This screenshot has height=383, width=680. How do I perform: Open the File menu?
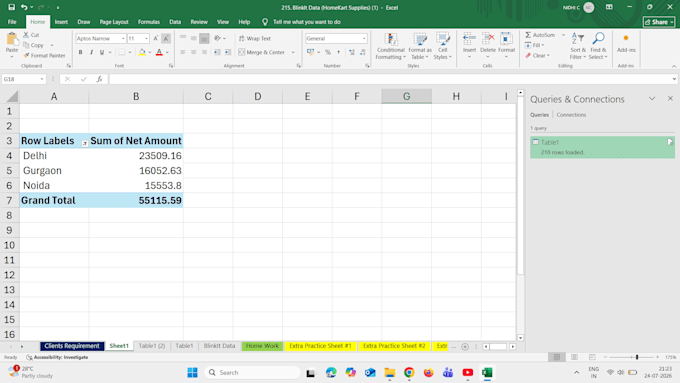[12, 22]
